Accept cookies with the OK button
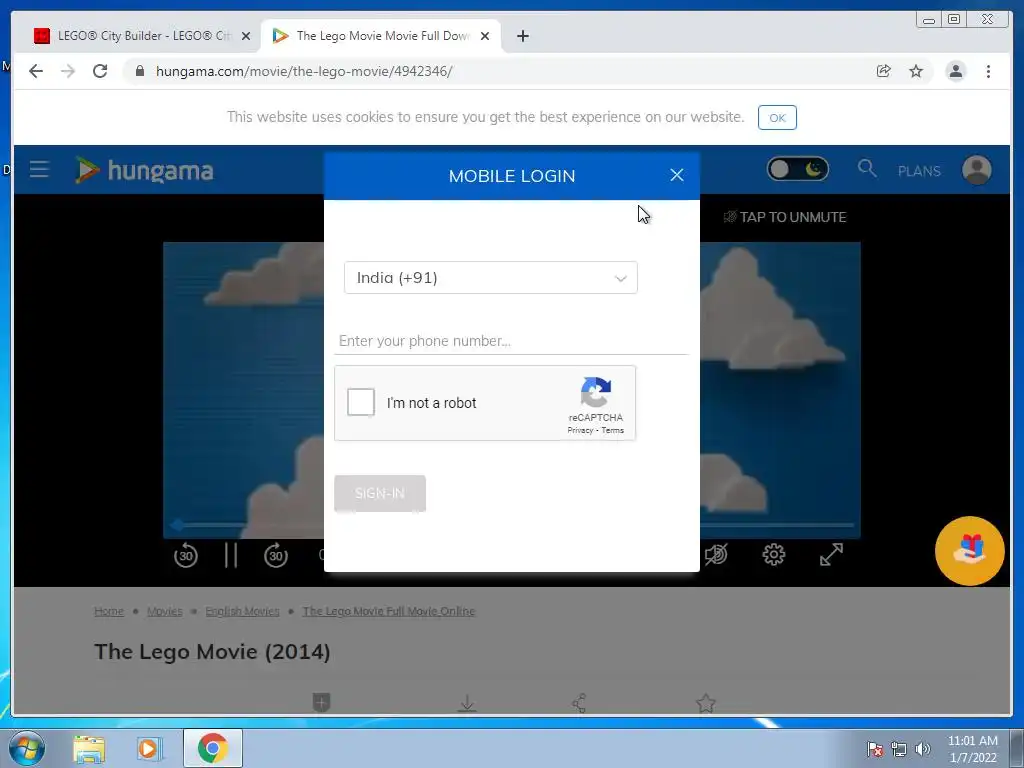The height and width of the screenshot is (768, 1024). [x=777, y=118]
